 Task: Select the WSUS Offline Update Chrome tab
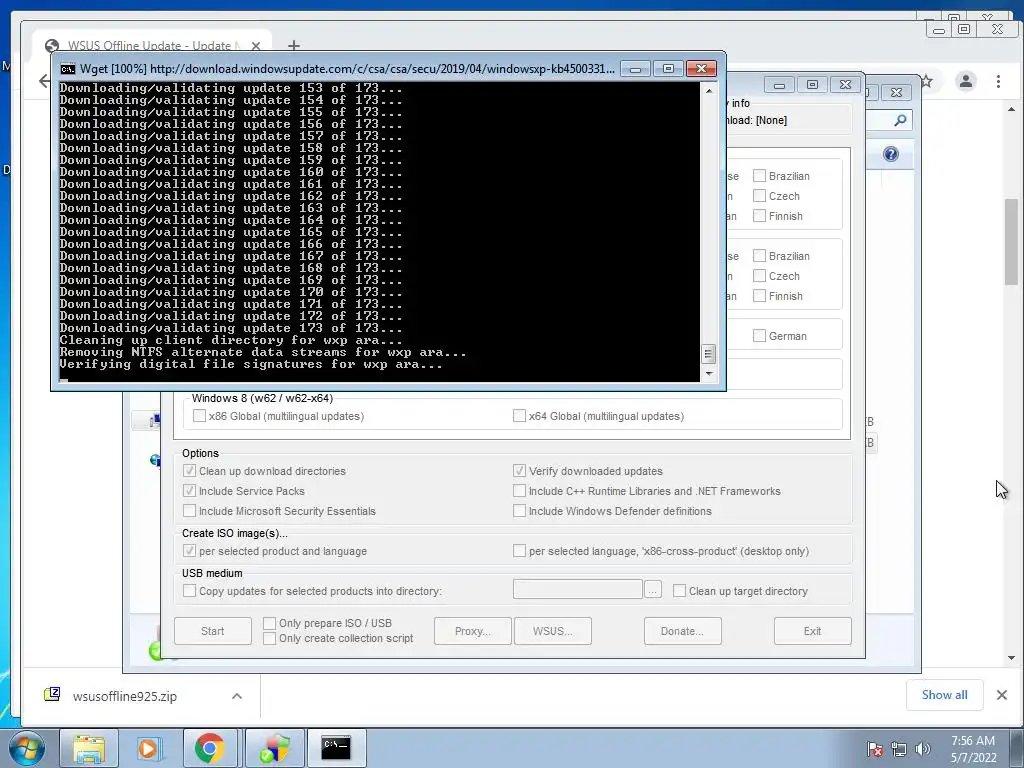point(152,46)
